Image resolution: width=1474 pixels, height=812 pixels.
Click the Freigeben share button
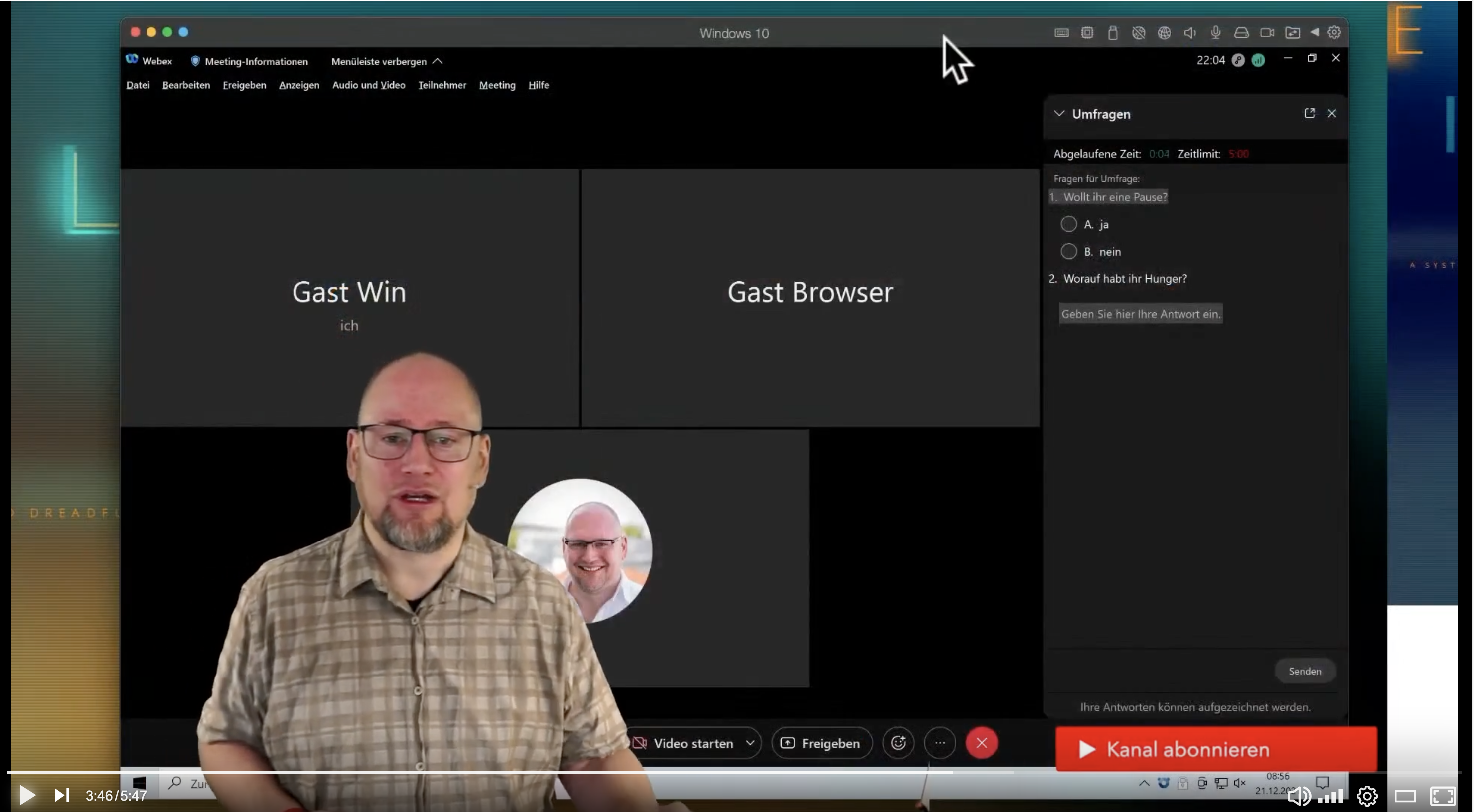pyautogui.click(x=821, y=743)
